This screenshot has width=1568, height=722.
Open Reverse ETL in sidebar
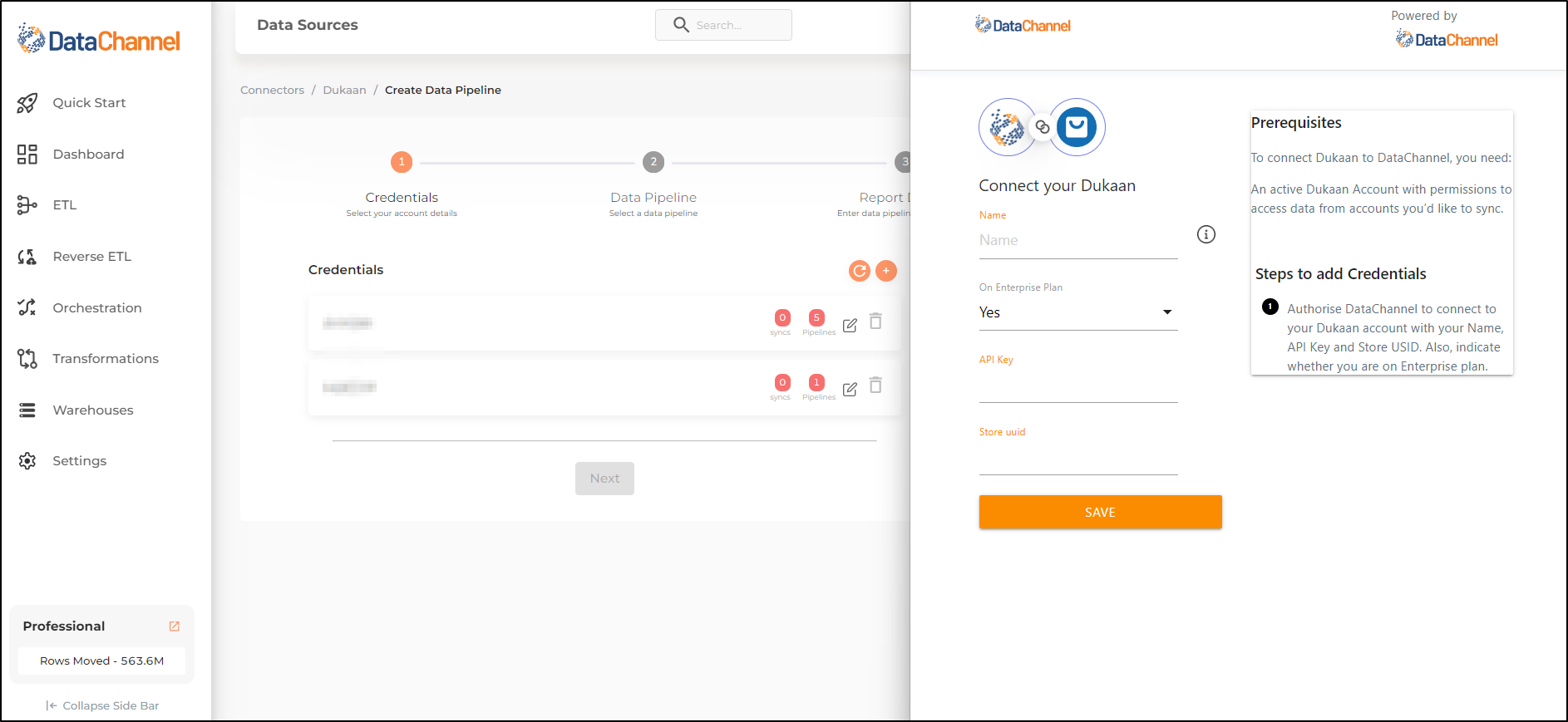tap(91, 257)
